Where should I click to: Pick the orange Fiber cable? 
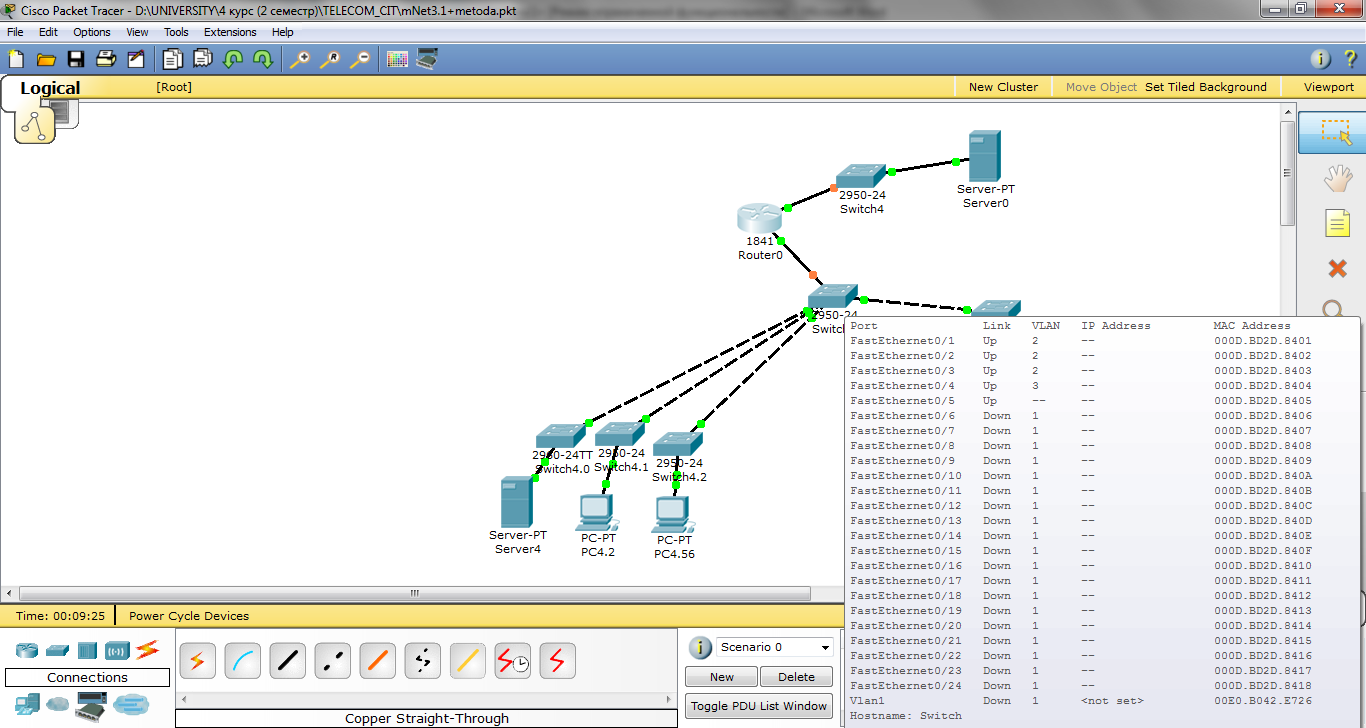377,660
